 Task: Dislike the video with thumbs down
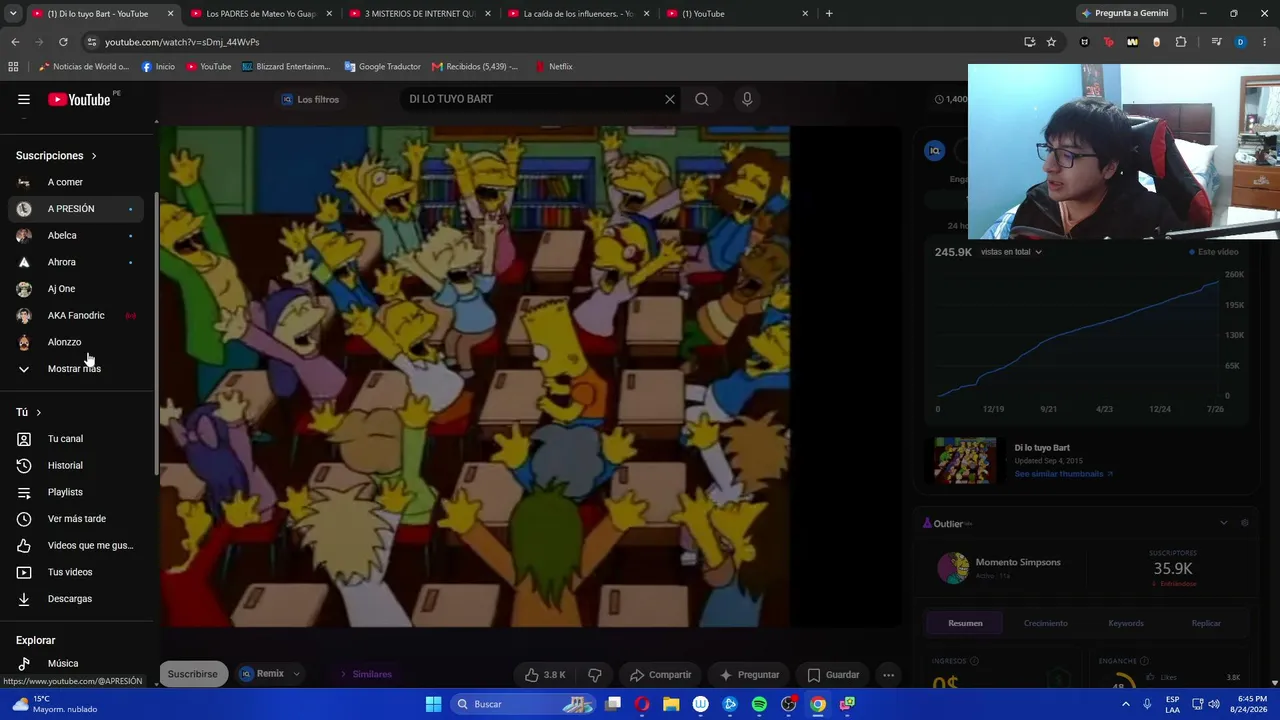(595, 675)
